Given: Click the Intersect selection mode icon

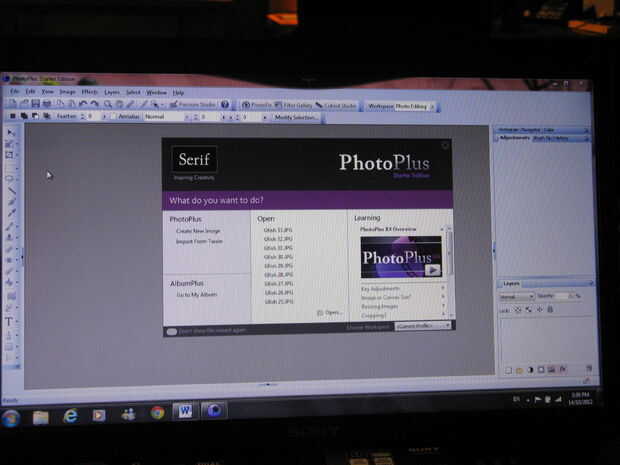Looking at the screenshot, I should [x=47, y=116].
